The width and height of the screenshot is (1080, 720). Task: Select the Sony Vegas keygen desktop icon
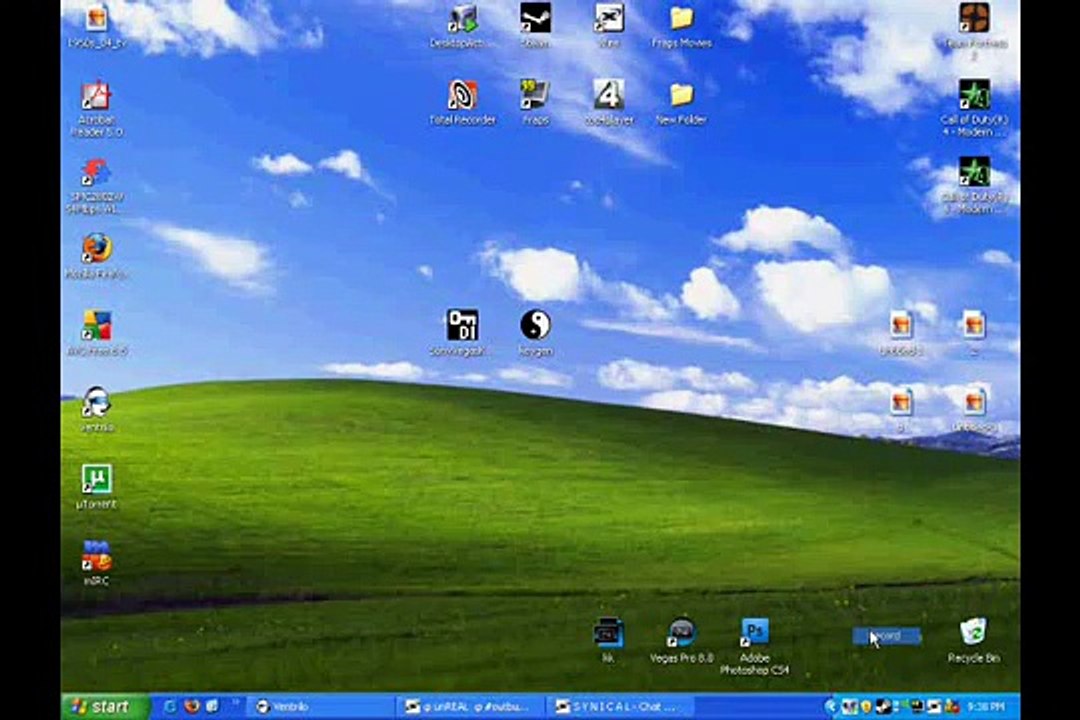(462, 333)
